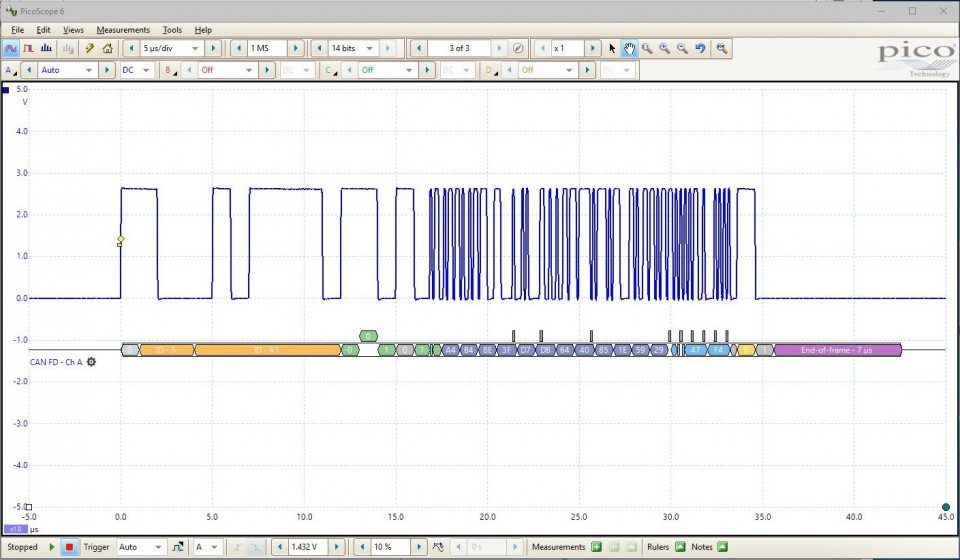Select spectrum mode icon
960x560 pixels.
(x=47, y=48)
